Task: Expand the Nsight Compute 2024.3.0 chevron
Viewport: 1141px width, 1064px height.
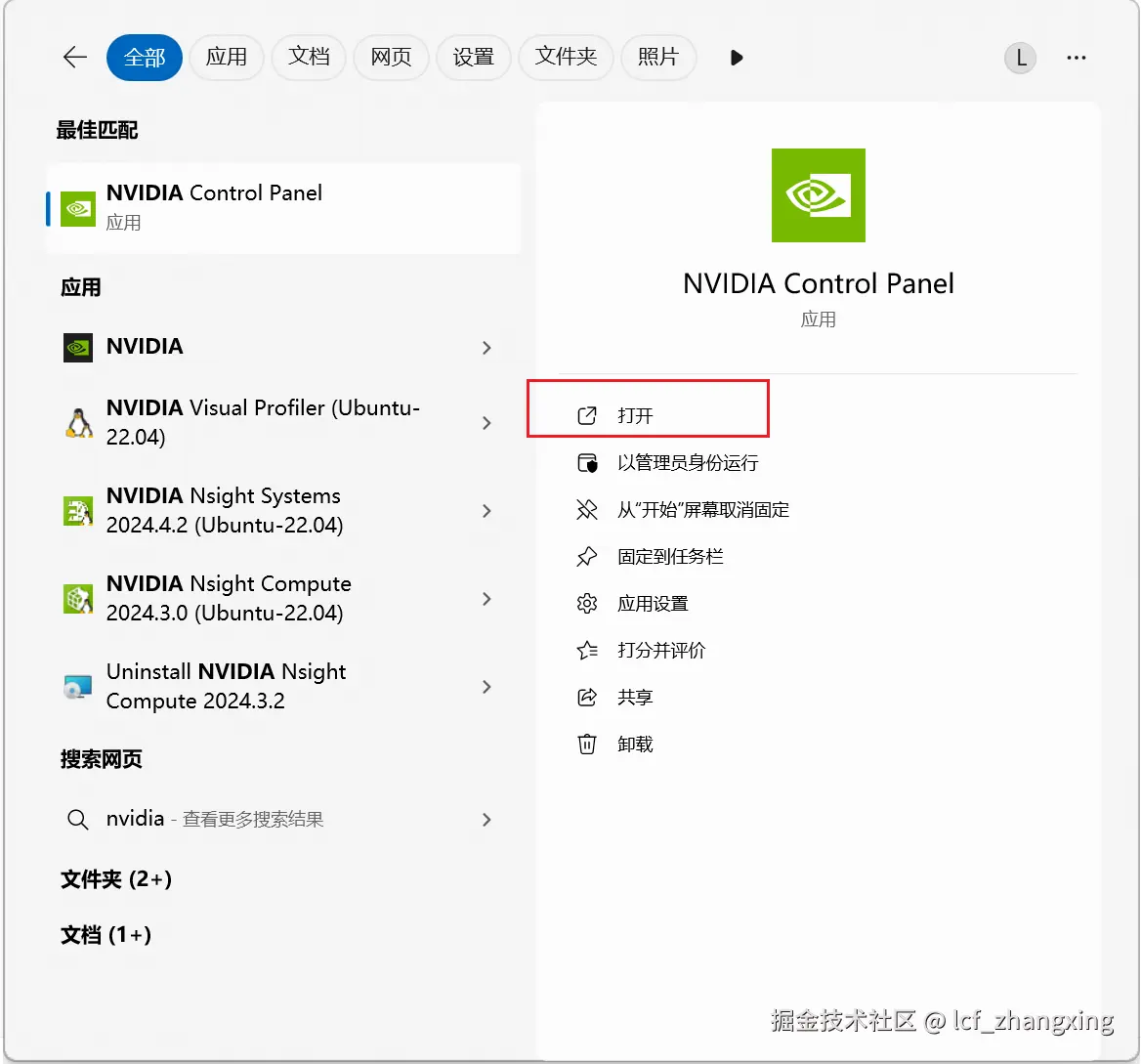Action: [x=486, y=599]
